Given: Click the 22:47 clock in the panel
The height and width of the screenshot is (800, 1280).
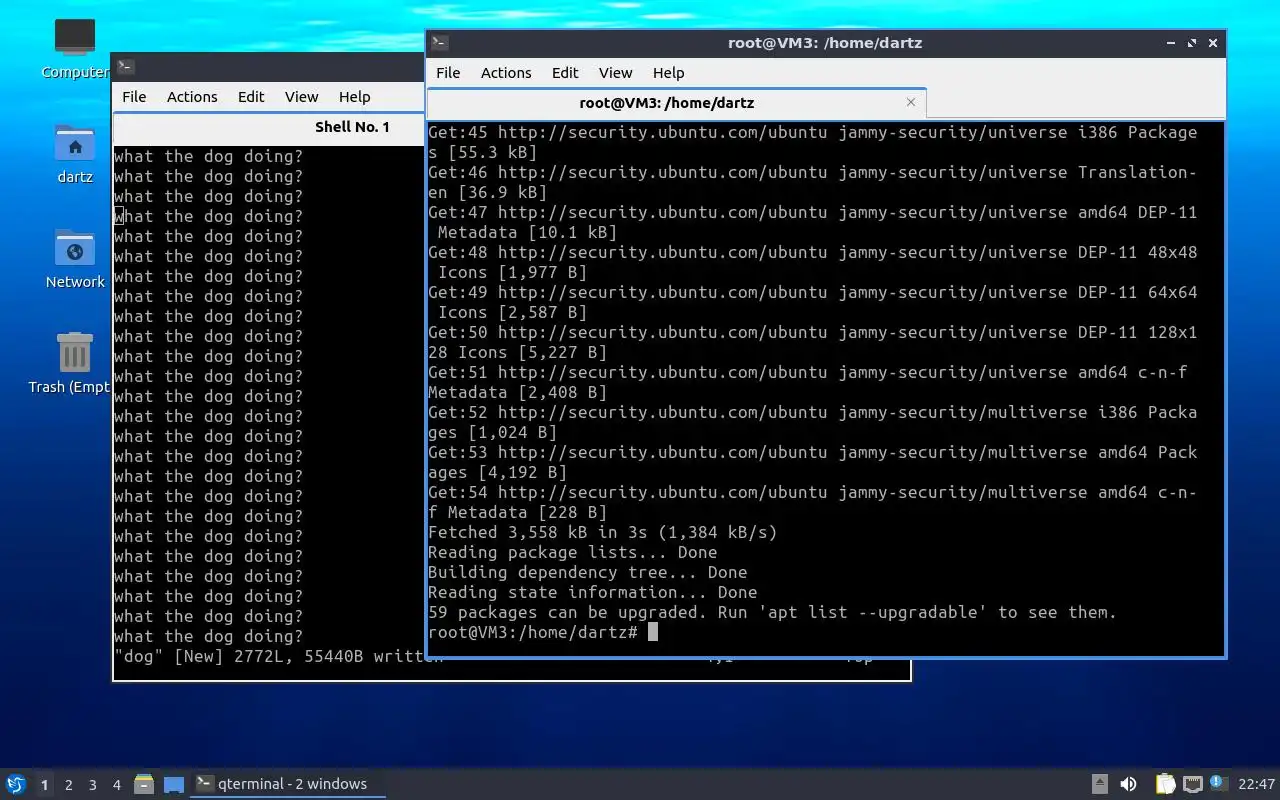Looking at the screenshot, I should click(x=1256, y=784).
